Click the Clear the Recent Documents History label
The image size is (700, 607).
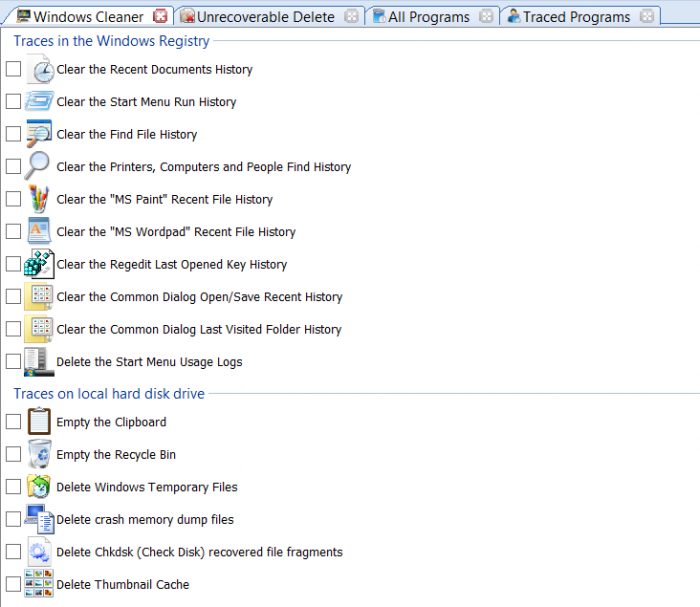coord(154,70)
